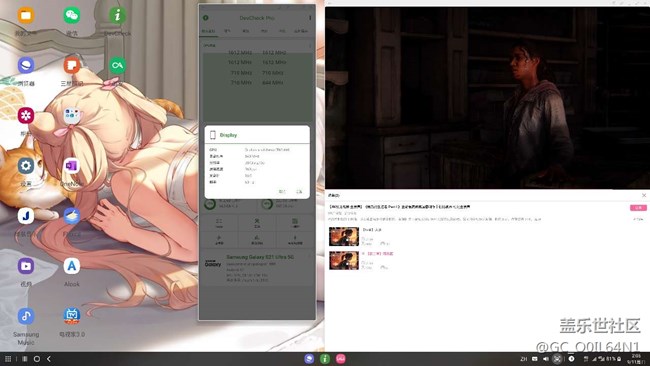
Task: Click the bold video title text in bilibili
Action: [x=400, y=206]
